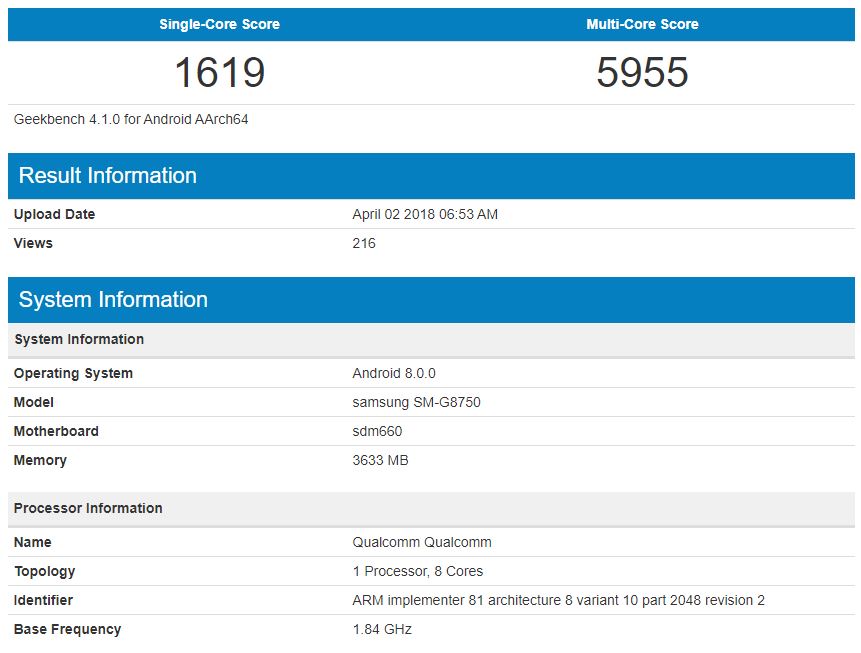Click the Memory value 3633 MB
Image resolution: width=861 pixels, height=653 pixels.
pyautogui.click(x=381, y=460)
